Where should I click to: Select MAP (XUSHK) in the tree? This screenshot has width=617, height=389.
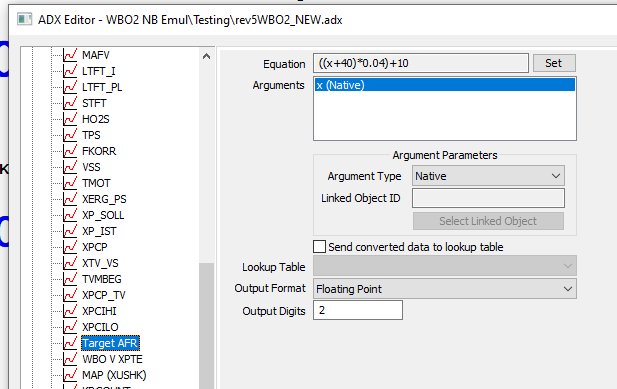pos(114,375)
